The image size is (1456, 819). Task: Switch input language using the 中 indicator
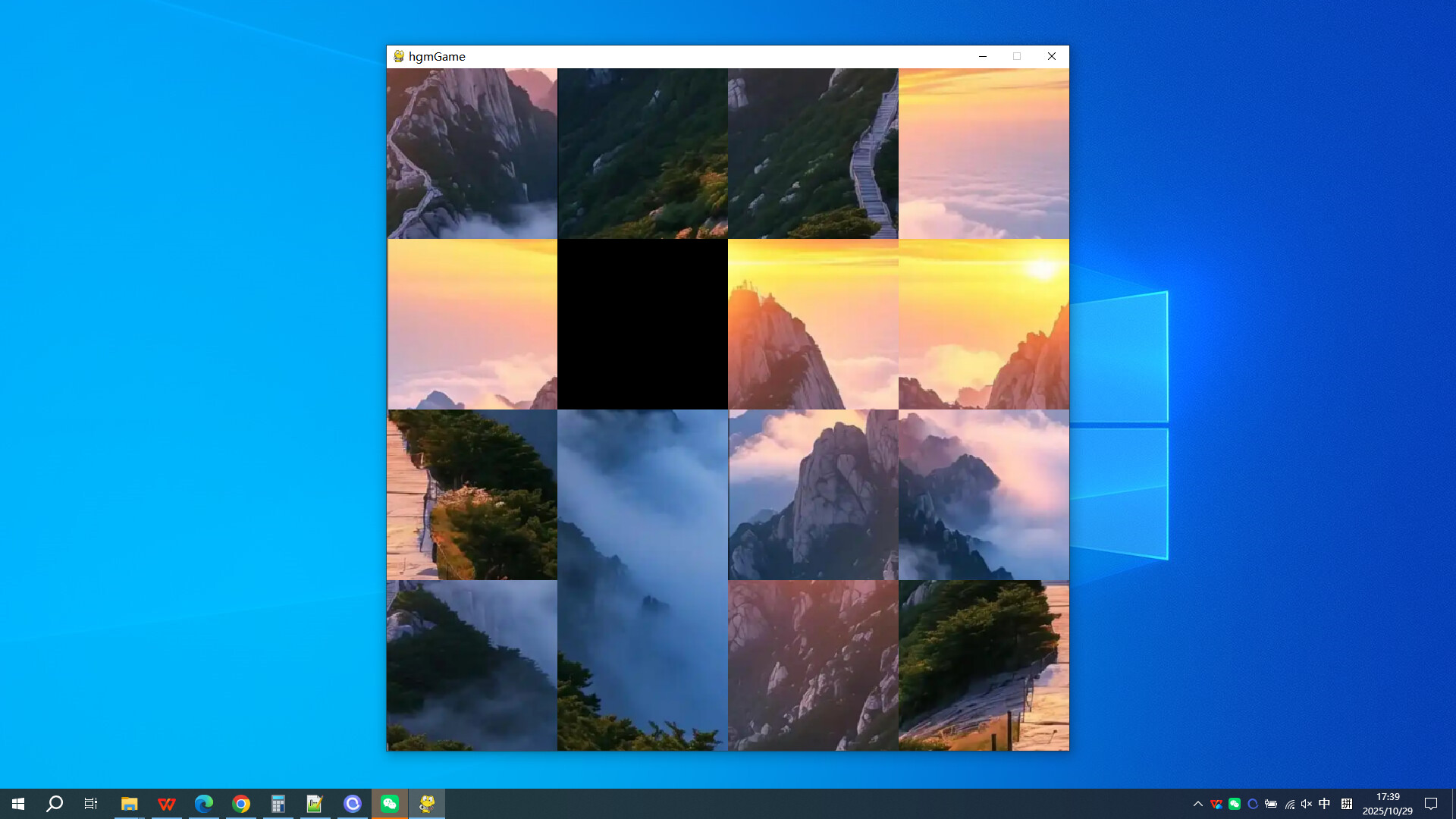tap(1324, 803)
